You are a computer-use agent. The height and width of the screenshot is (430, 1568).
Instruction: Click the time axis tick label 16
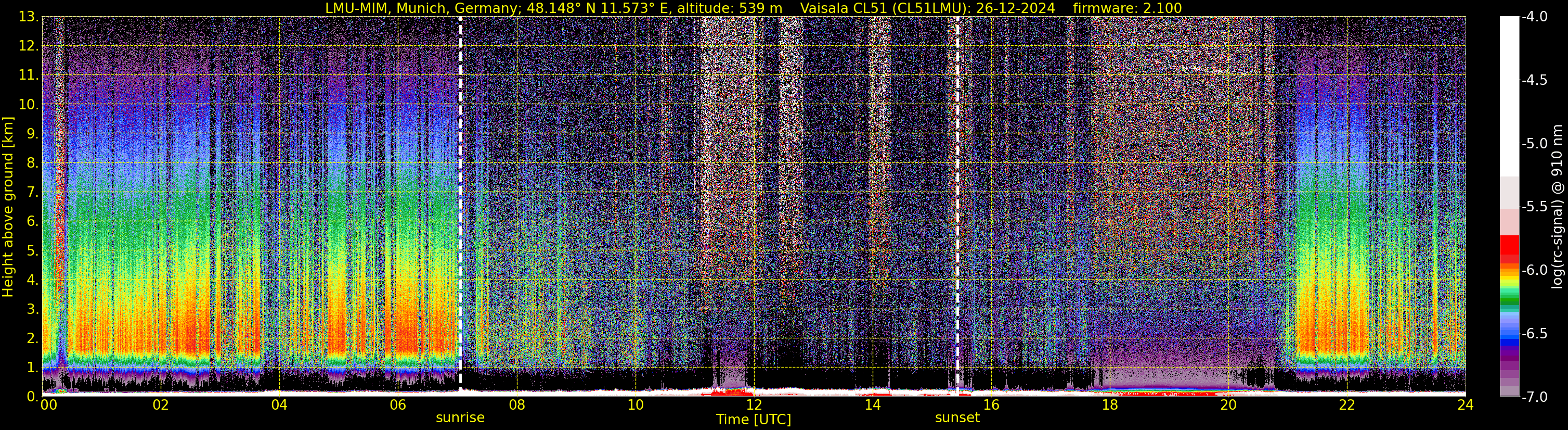[991, 405]
